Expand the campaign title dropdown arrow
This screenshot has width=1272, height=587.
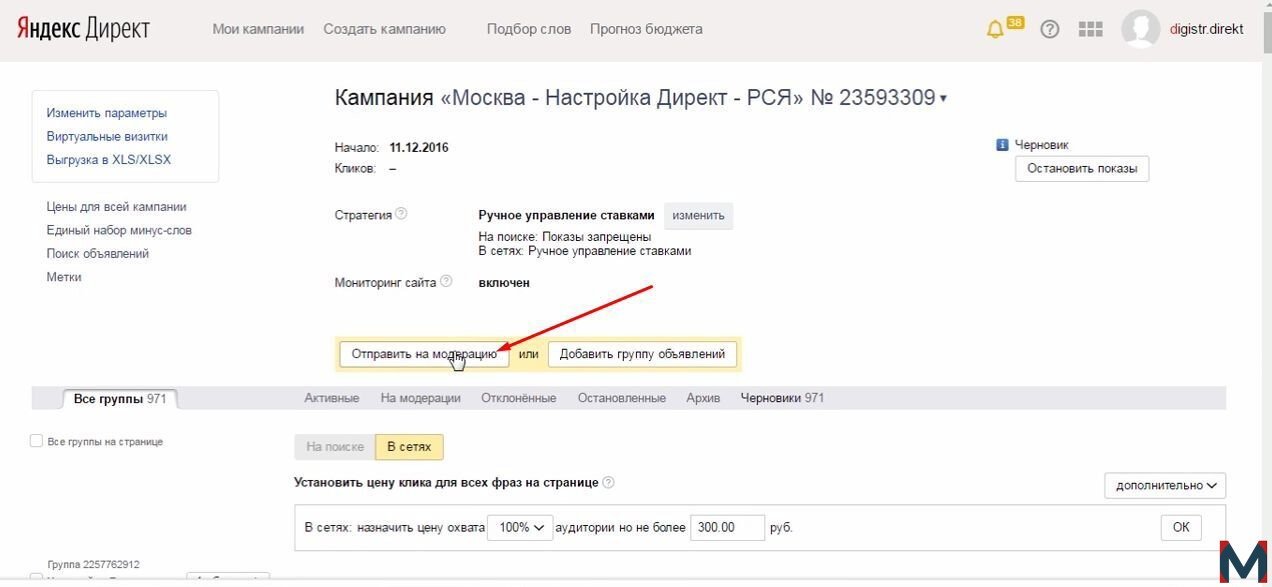(x=943, y=99)
